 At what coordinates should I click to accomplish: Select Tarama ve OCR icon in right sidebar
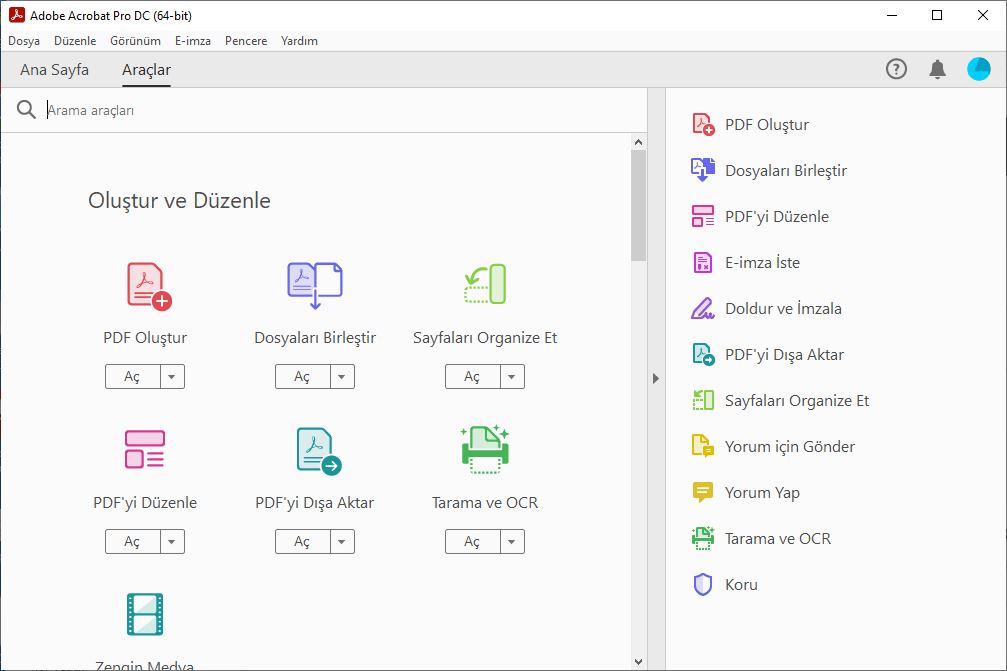pos(703,538)
